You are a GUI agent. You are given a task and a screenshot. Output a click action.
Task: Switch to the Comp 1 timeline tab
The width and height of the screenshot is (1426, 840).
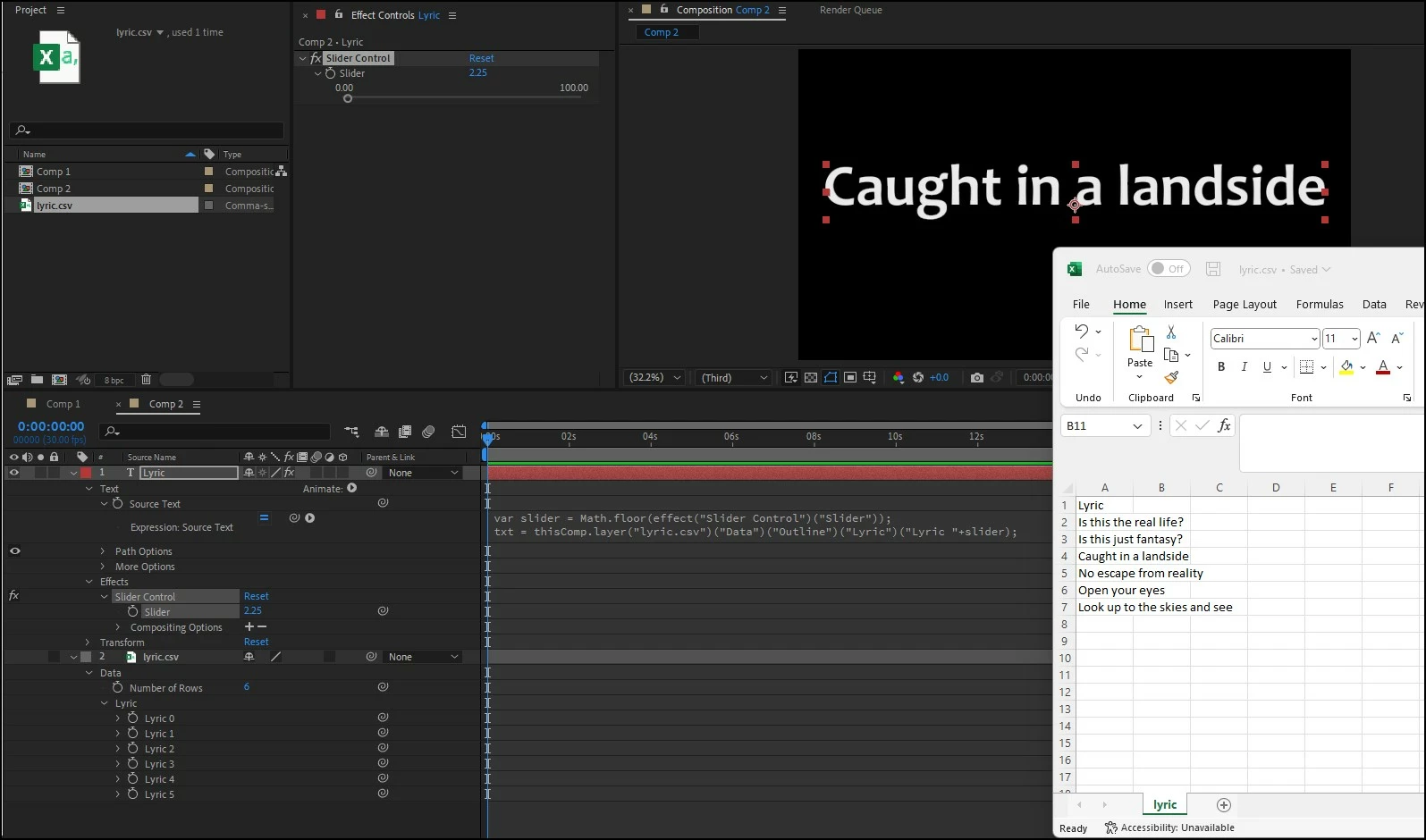tap(63, 404)
